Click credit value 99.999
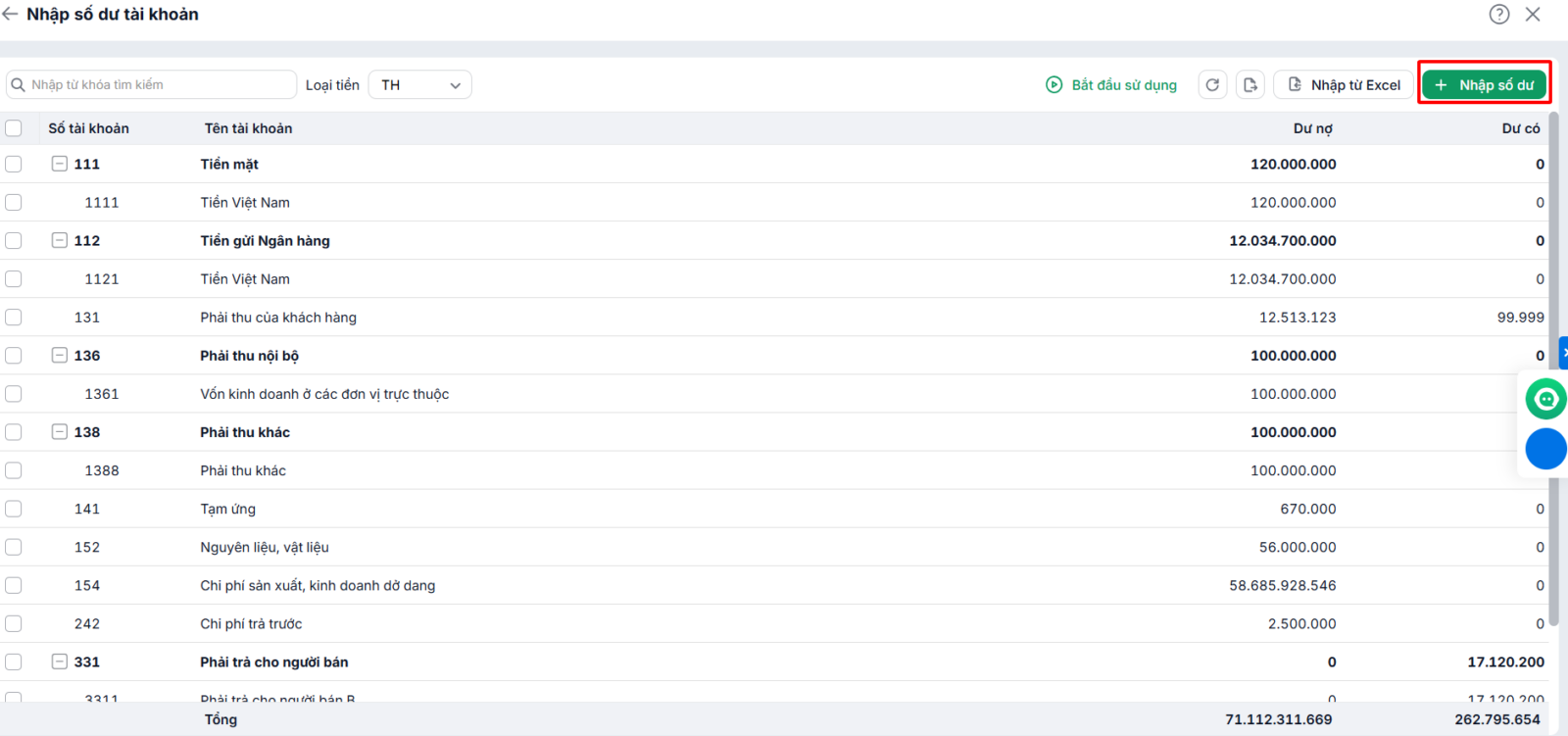The height and width of the screenshot is (736, 1568). coord(1520,318)
